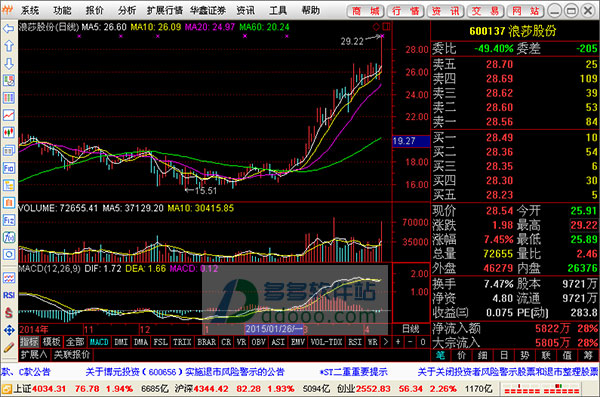
Task: Toggle the 全部 indicators filter
Action: (x=75, y=342)
